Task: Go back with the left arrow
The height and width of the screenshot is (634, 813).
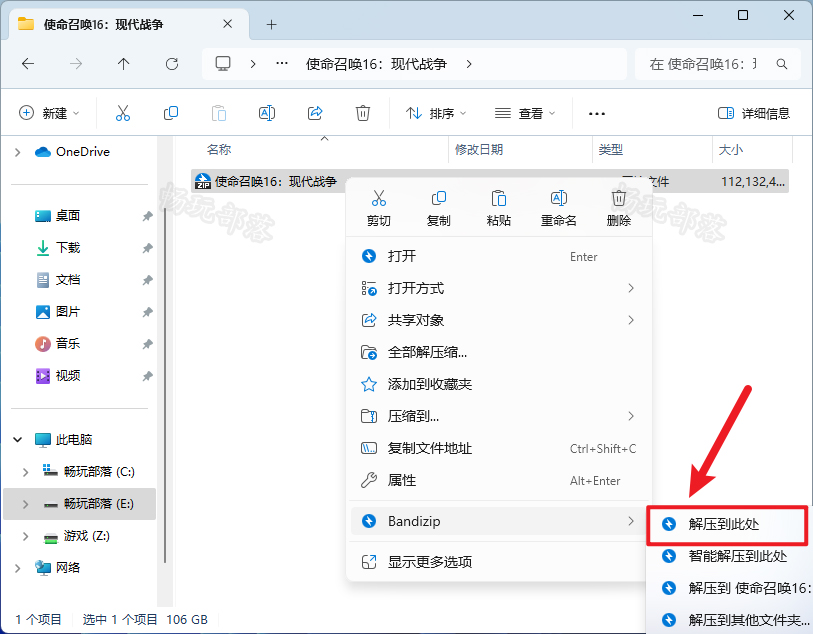Action: coord(28,64)
